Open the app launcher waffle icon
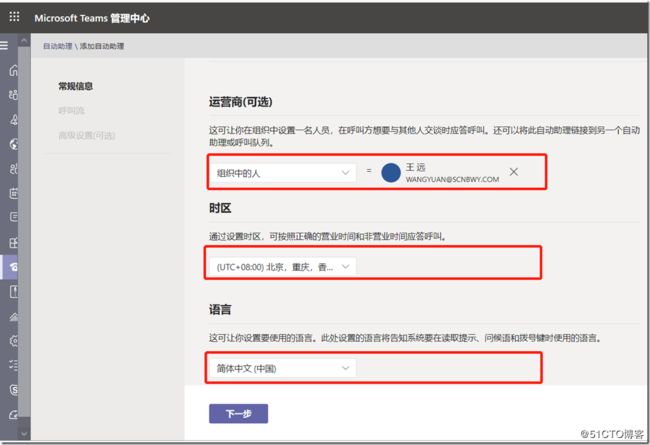This screenshot has width=650, height=445. [14, 17]
